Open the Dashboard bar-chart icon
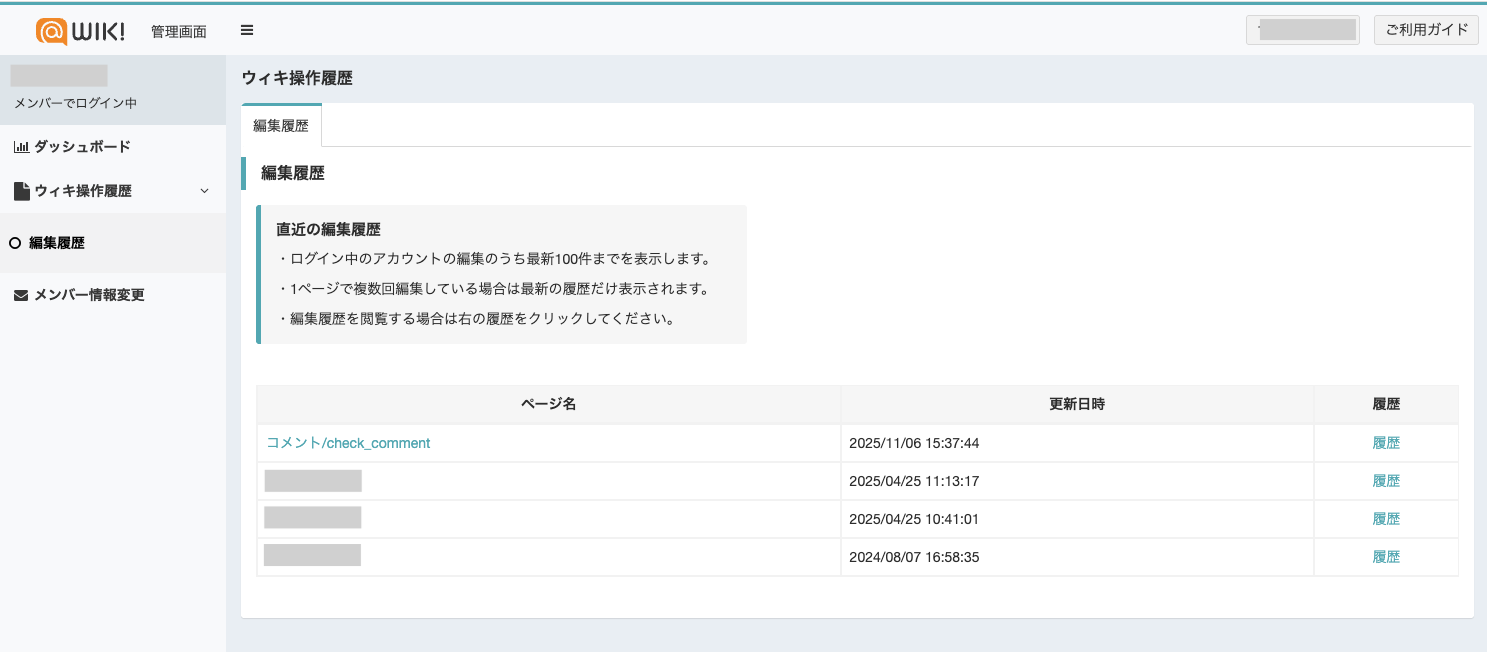The image size is (1487, 652). tap(21, 147)
